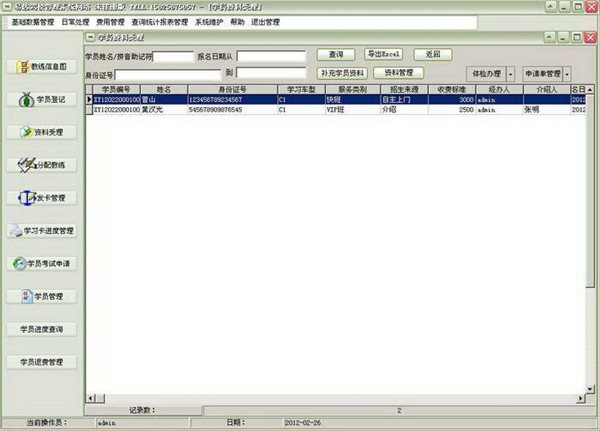600x431 pixels.
Task: Click the 招生来源 column header
Action: click(x=404, y=90)
